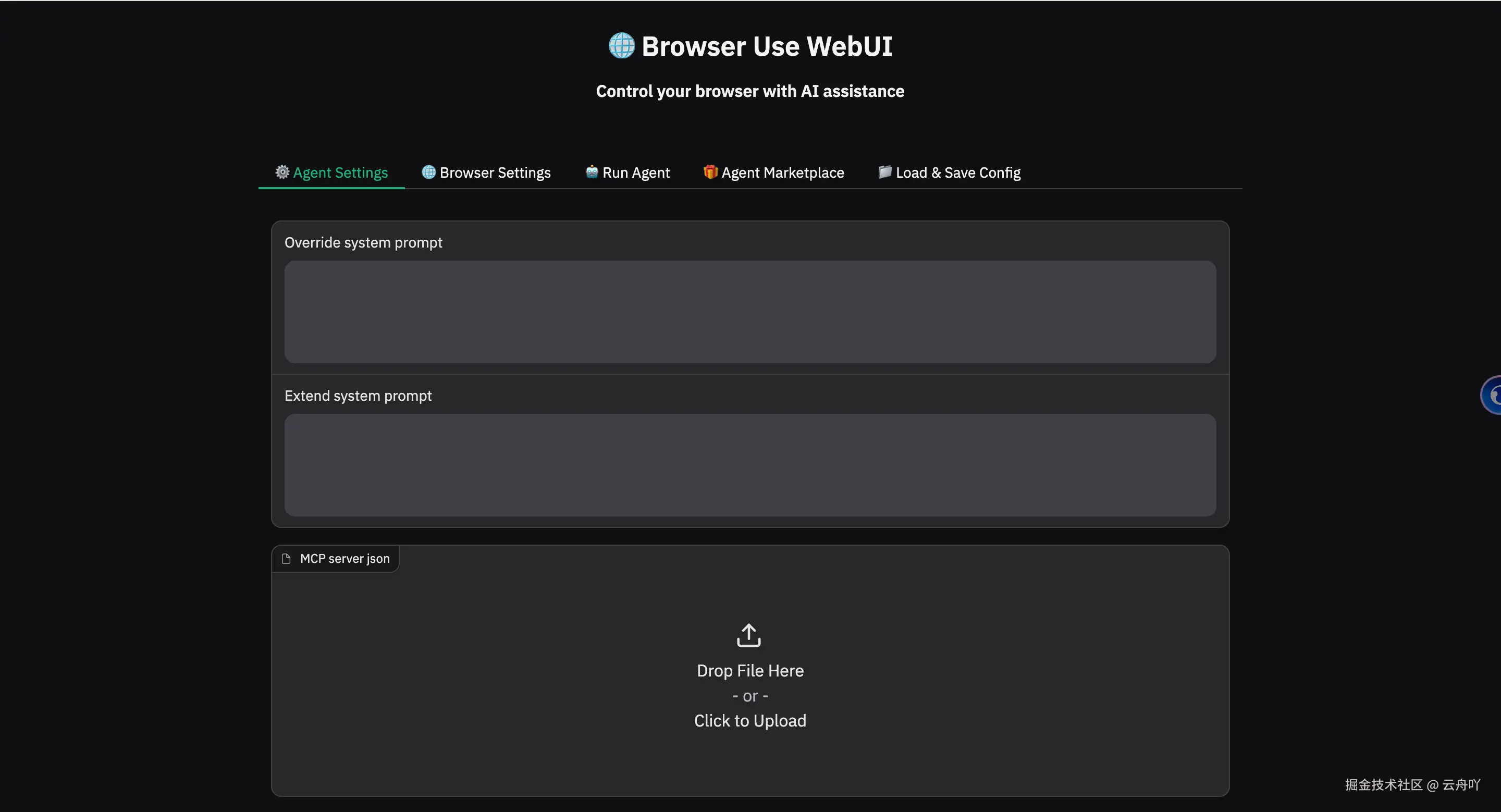Viewport: 1501px width, 812px height.
Task: Click the 'Click to Upload' text
Action: coord(750,721)
